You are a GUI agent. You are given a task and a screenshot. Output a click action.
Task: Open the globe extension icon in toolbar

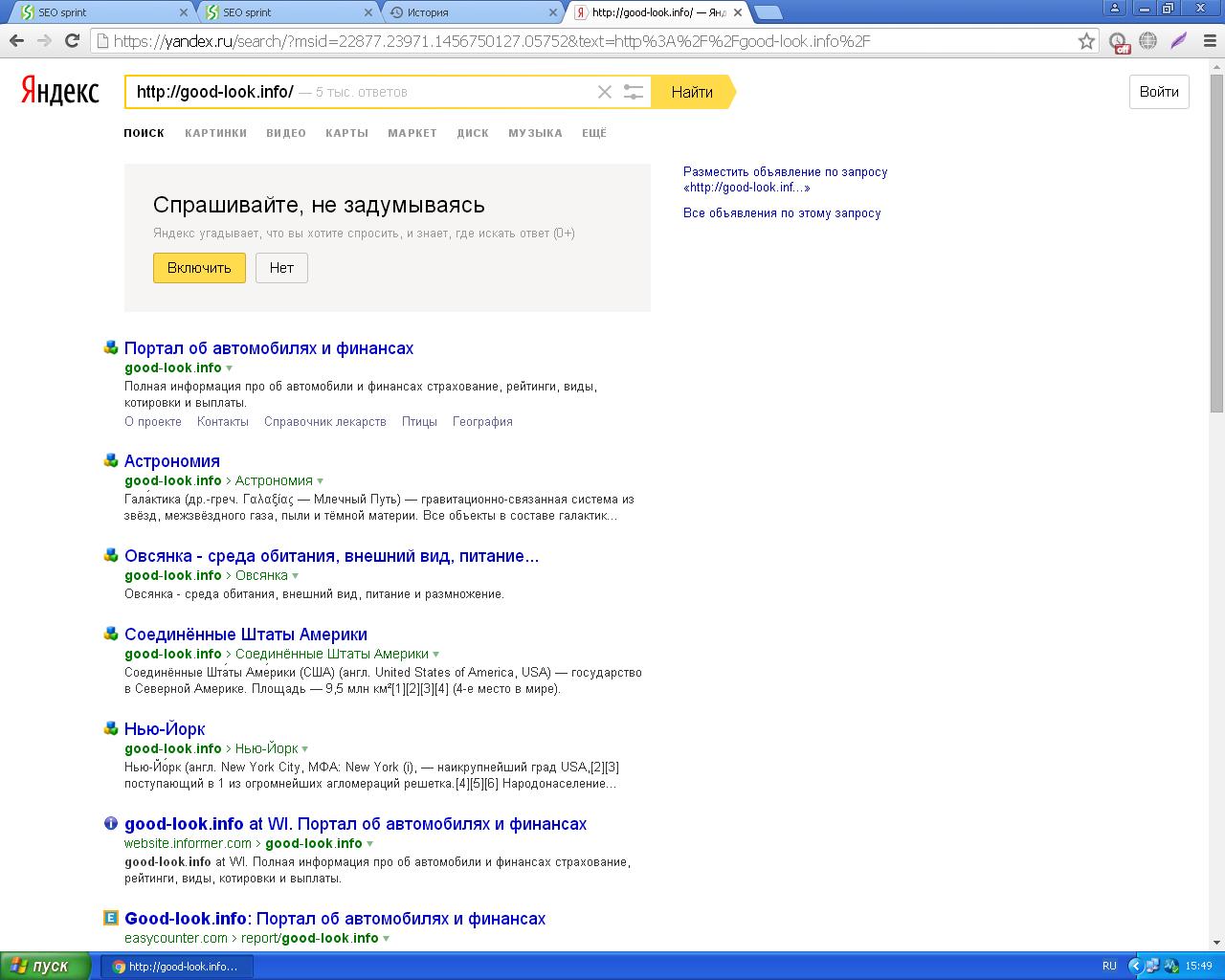(1148, 41)
